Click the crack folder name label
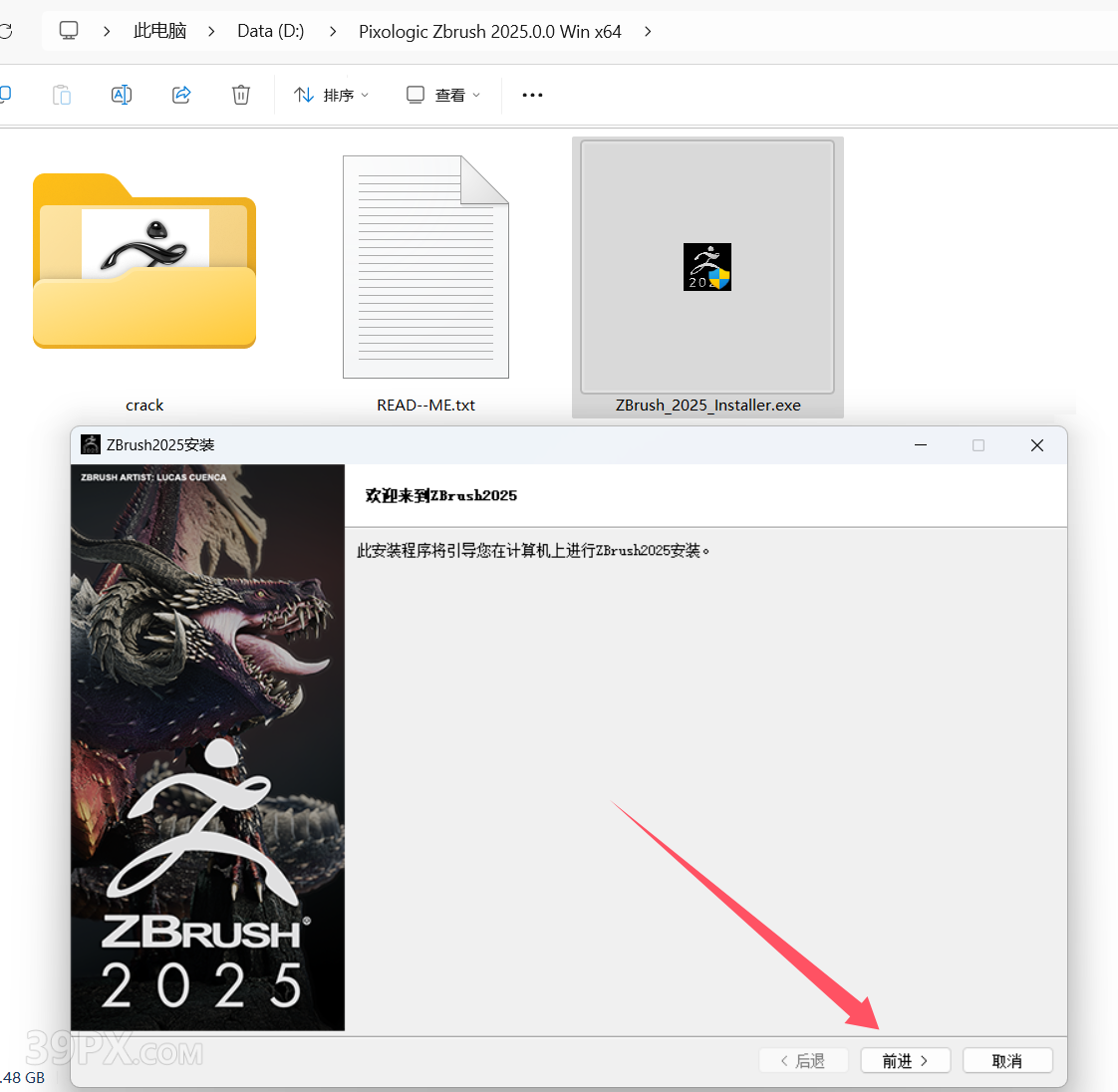 144,405
